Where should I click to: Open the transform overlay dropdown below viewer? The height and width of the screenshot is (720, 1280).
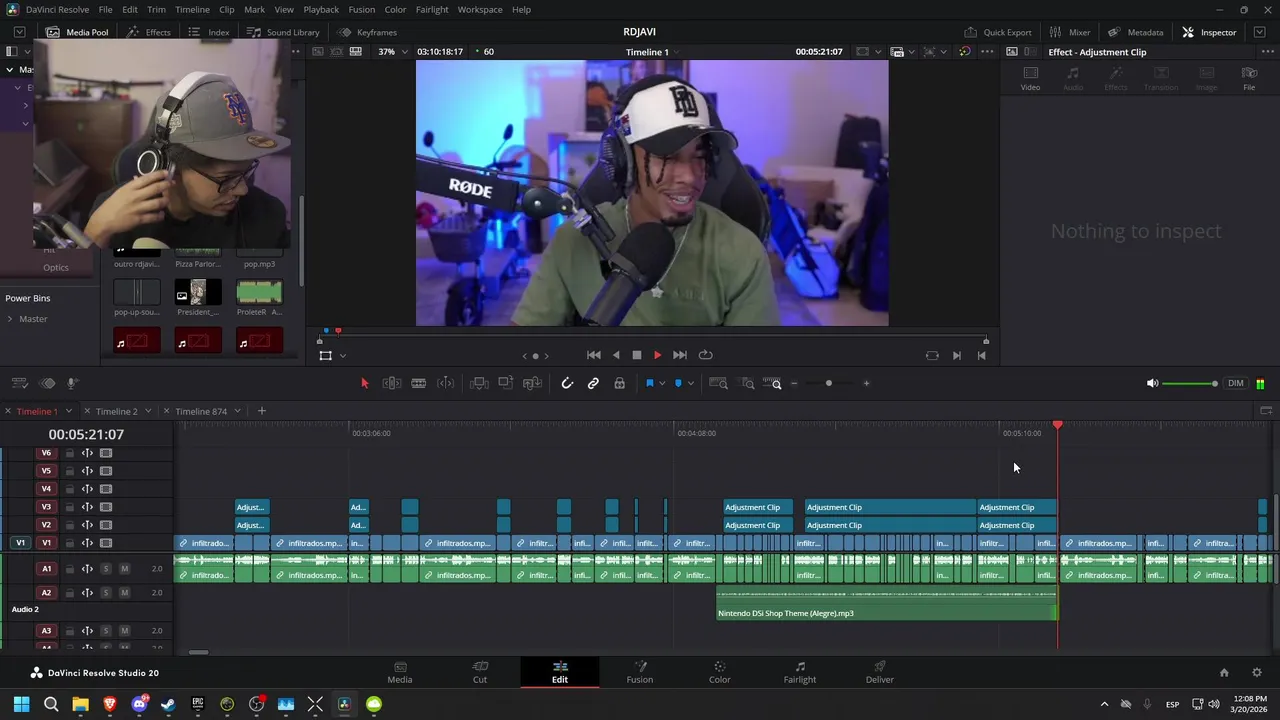342,355
